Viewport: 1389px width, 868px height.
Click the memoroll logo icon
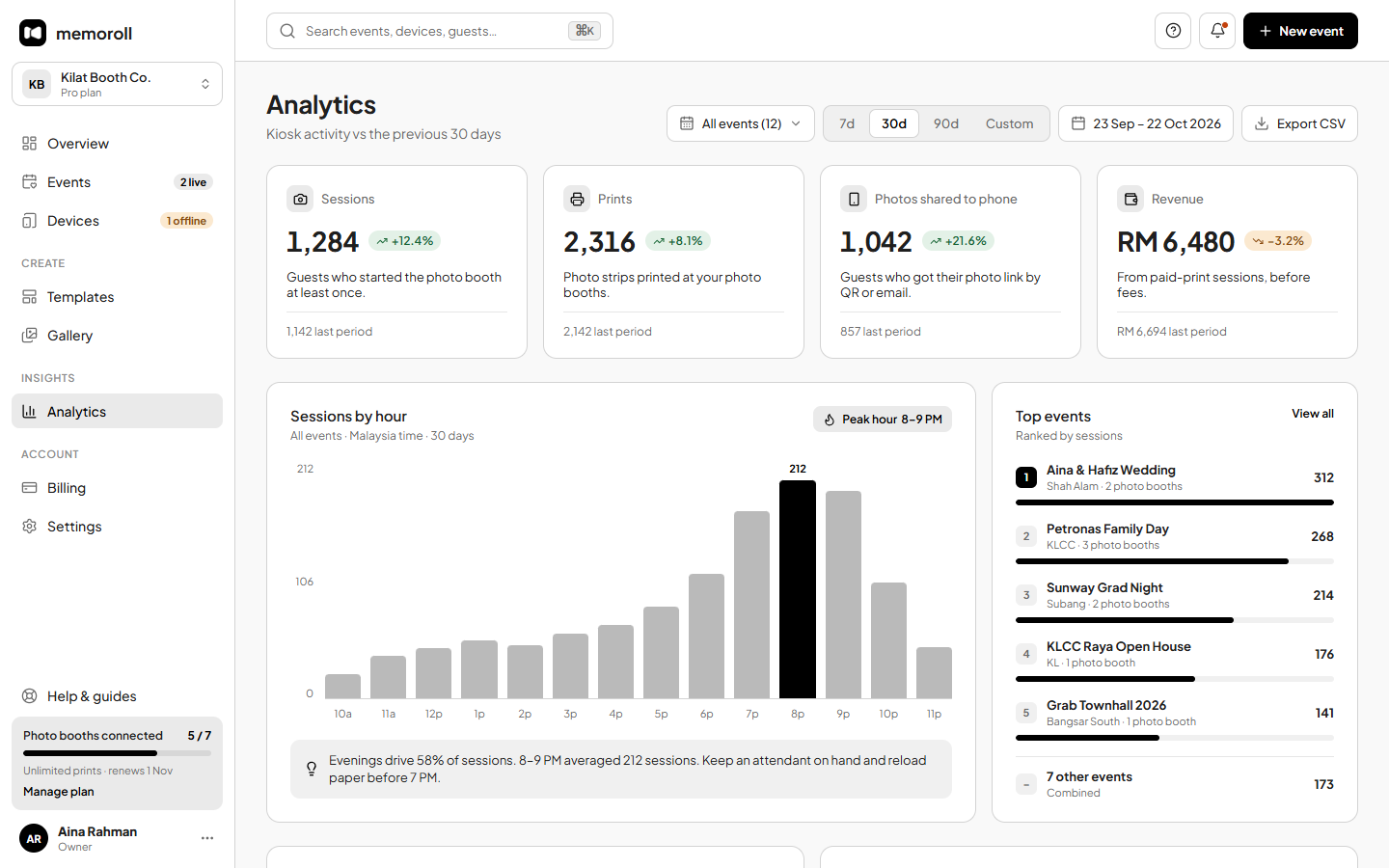click(x=33, y=33)
